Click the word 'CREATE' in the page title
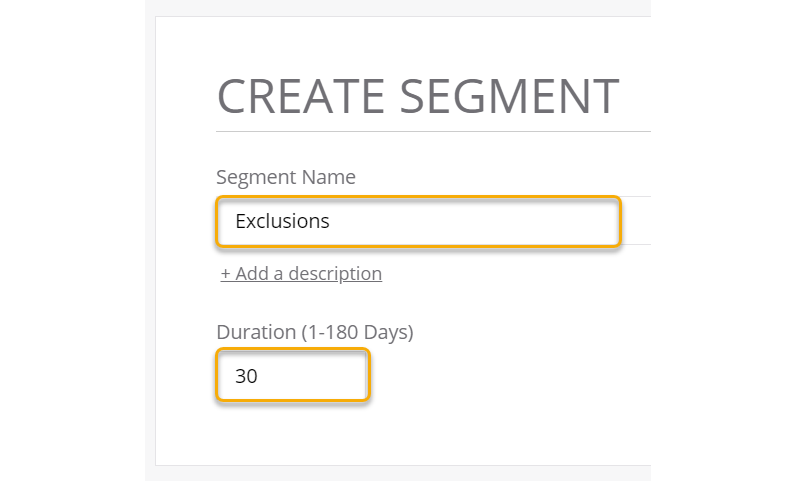 (x=297, y=96)
